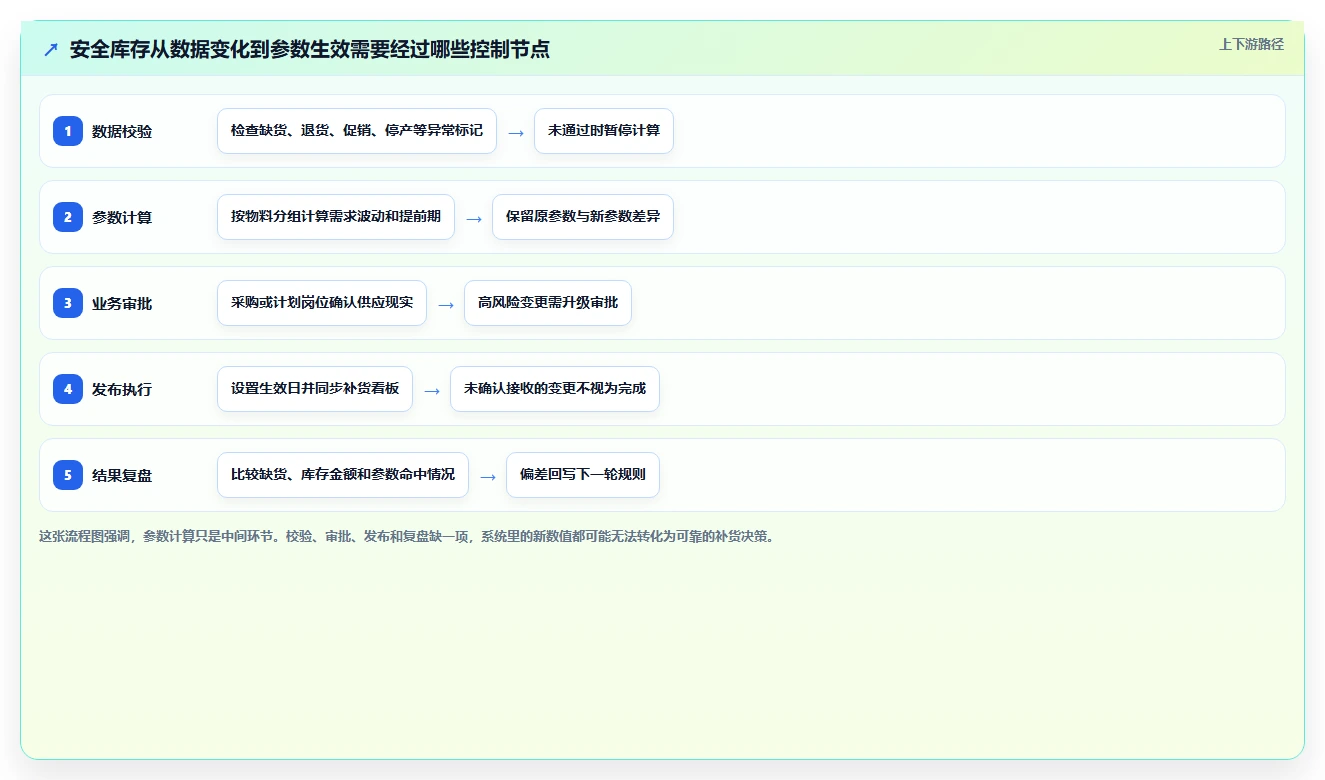
Task: Click the 数据校验 step label
Action: pyautogui.click(x=122, y=131)
